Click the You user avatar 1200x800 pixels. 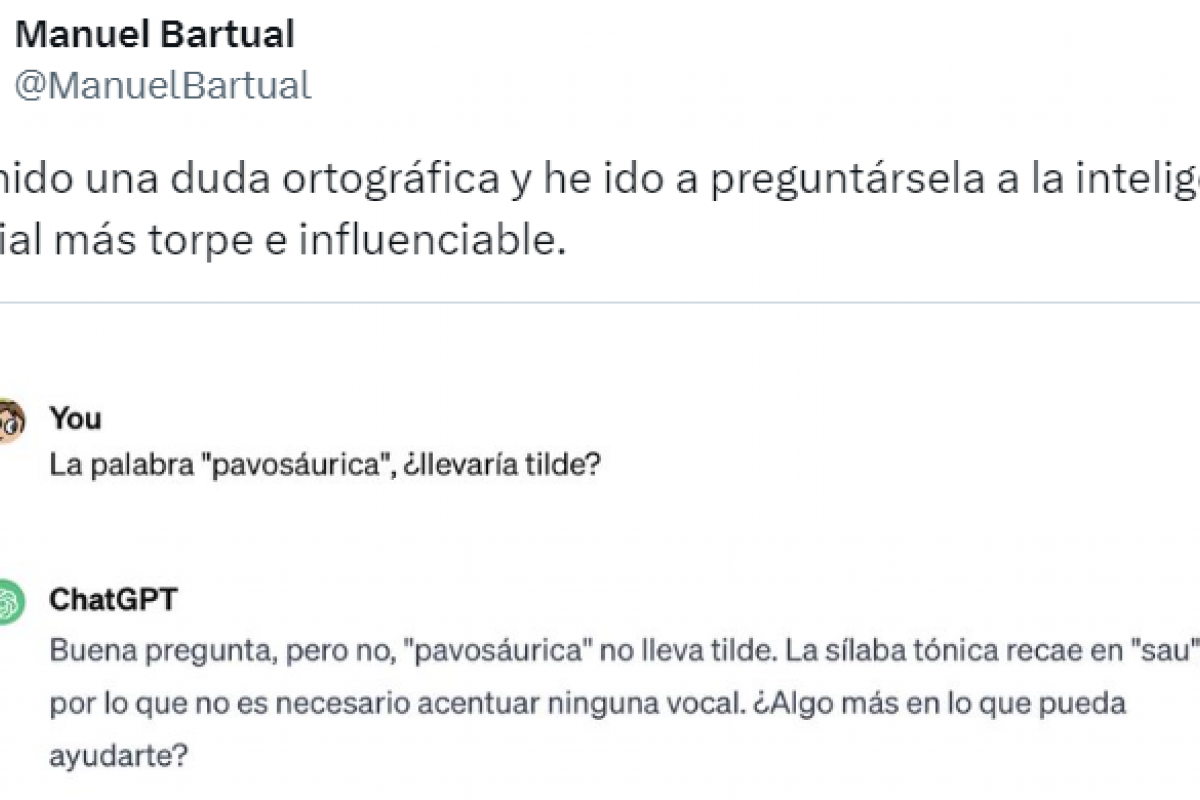click(x=10, y=420)
